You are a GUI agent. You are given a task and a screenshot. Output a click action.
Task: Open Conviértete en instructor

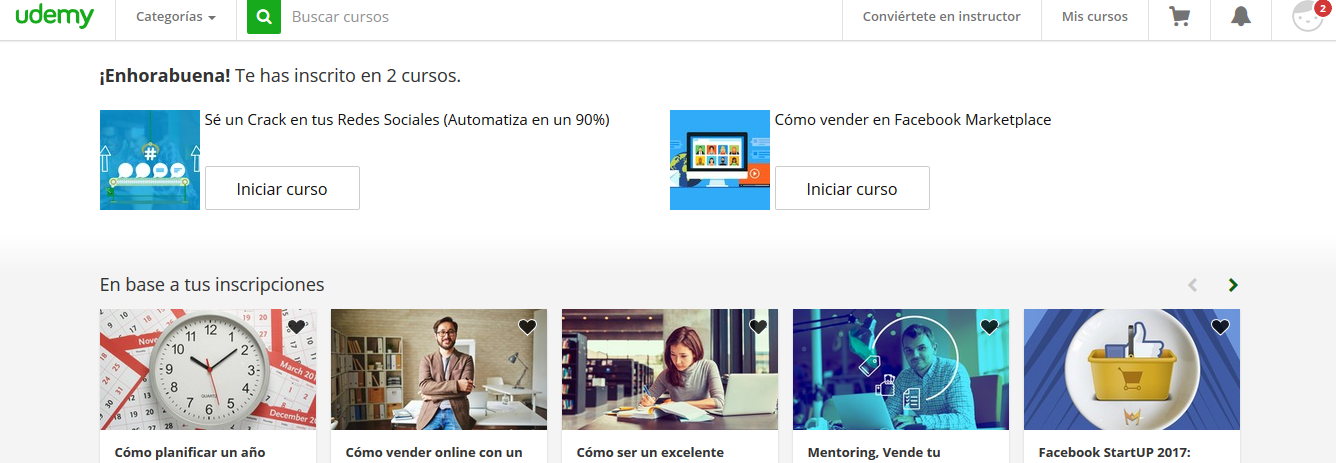pos(941,17)
